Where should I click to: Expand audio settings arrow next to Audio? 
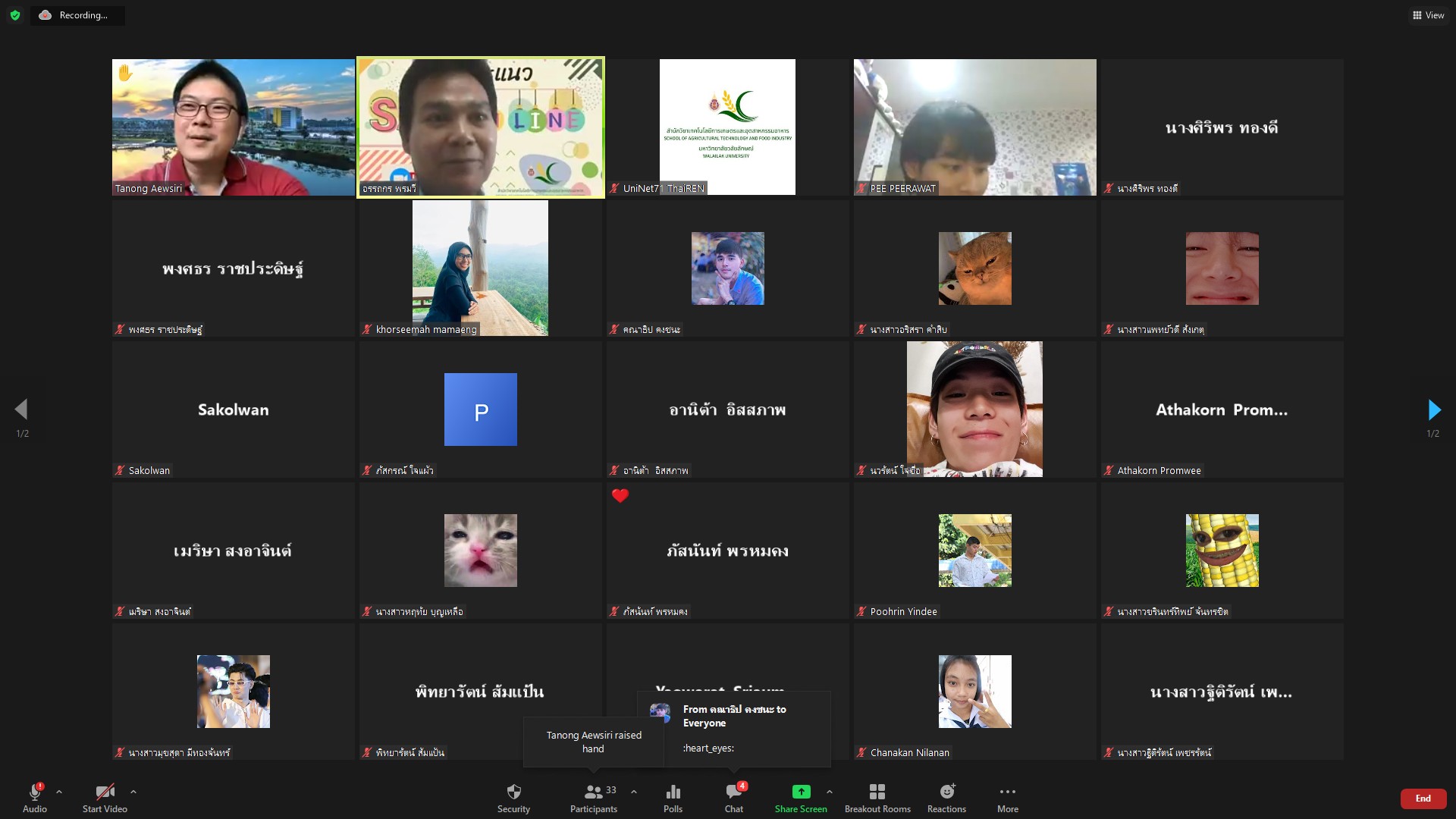pos(59,792)
